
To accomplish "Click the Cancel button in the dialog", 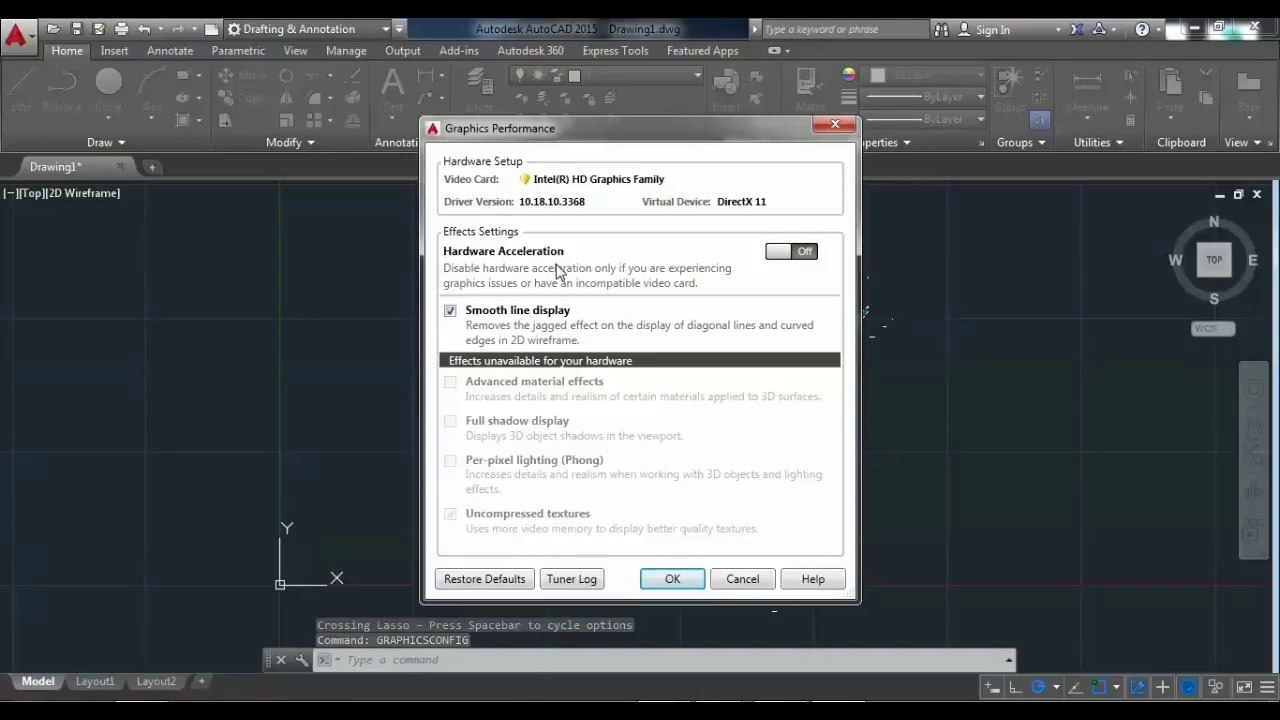I will 743,579.
